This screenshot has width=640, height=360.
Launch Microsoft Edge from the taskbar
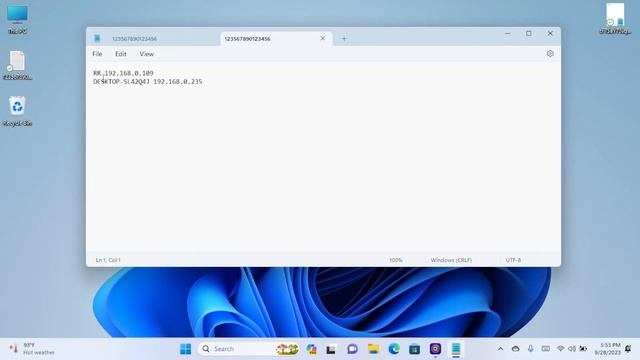tap(394, 349)
